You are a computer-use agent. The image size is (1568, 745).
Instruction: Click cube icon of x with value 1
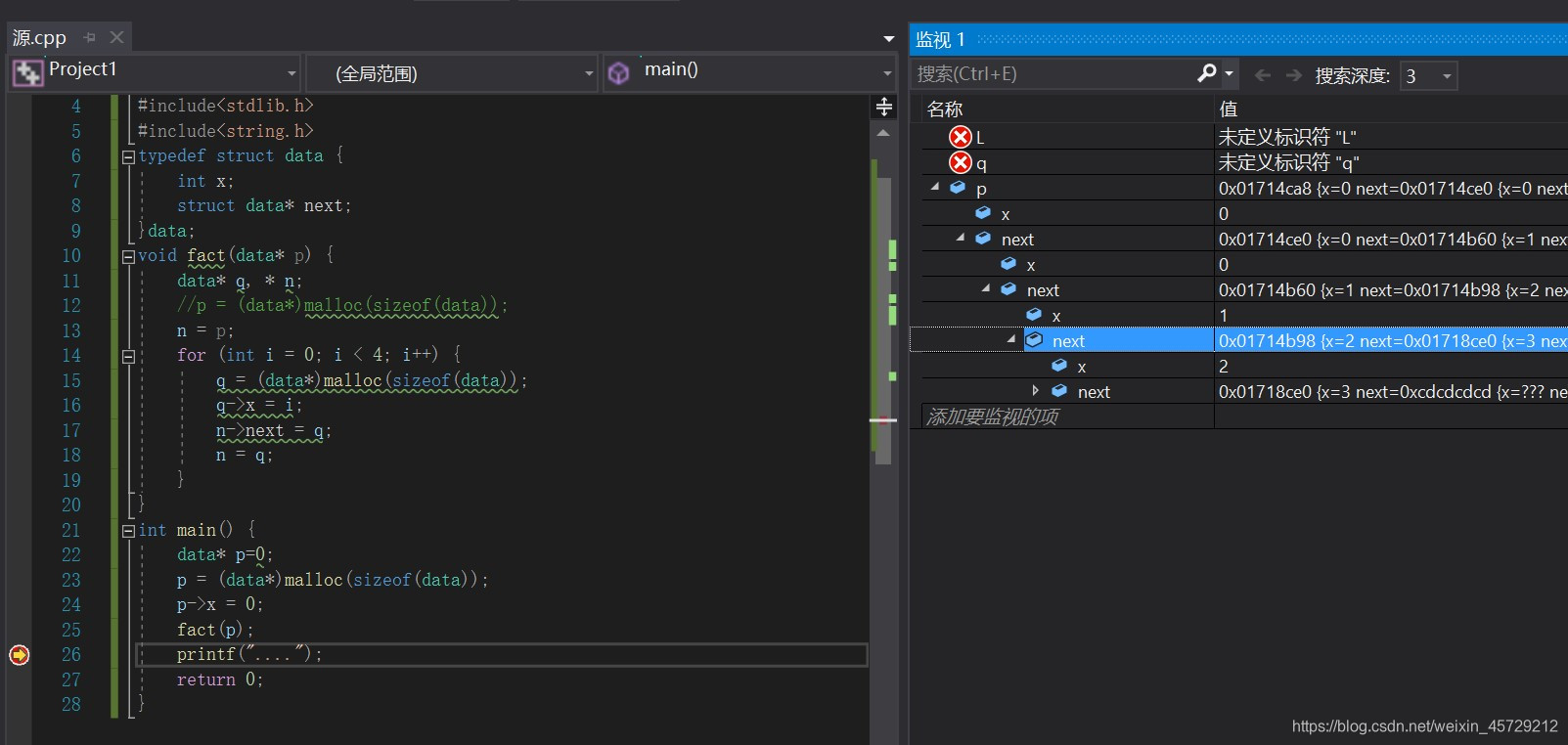pos(1034,315)
